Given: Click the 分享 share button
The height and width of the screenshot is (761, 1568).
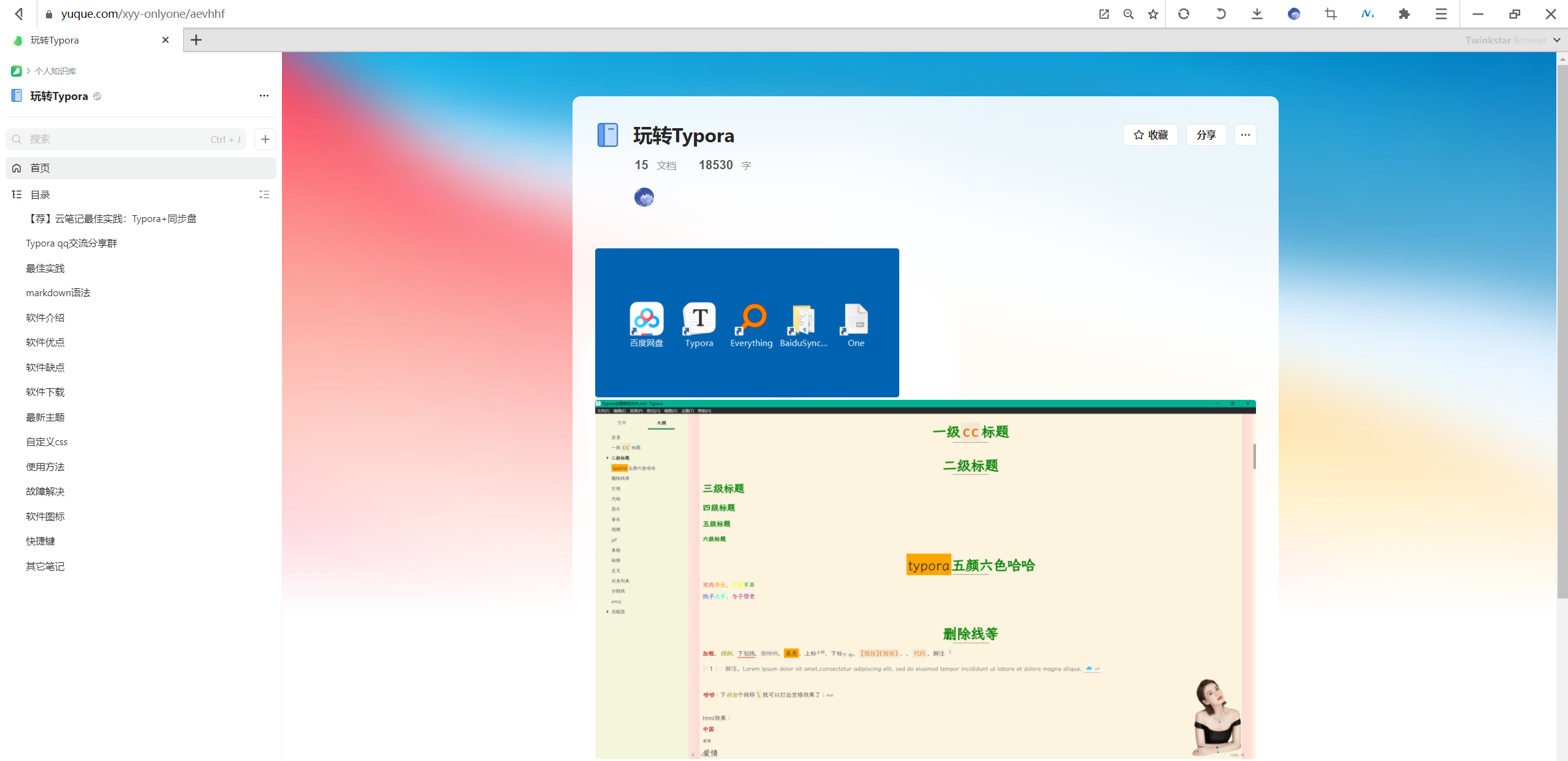Looking at the screenshot, I should tap(1206, 135).
